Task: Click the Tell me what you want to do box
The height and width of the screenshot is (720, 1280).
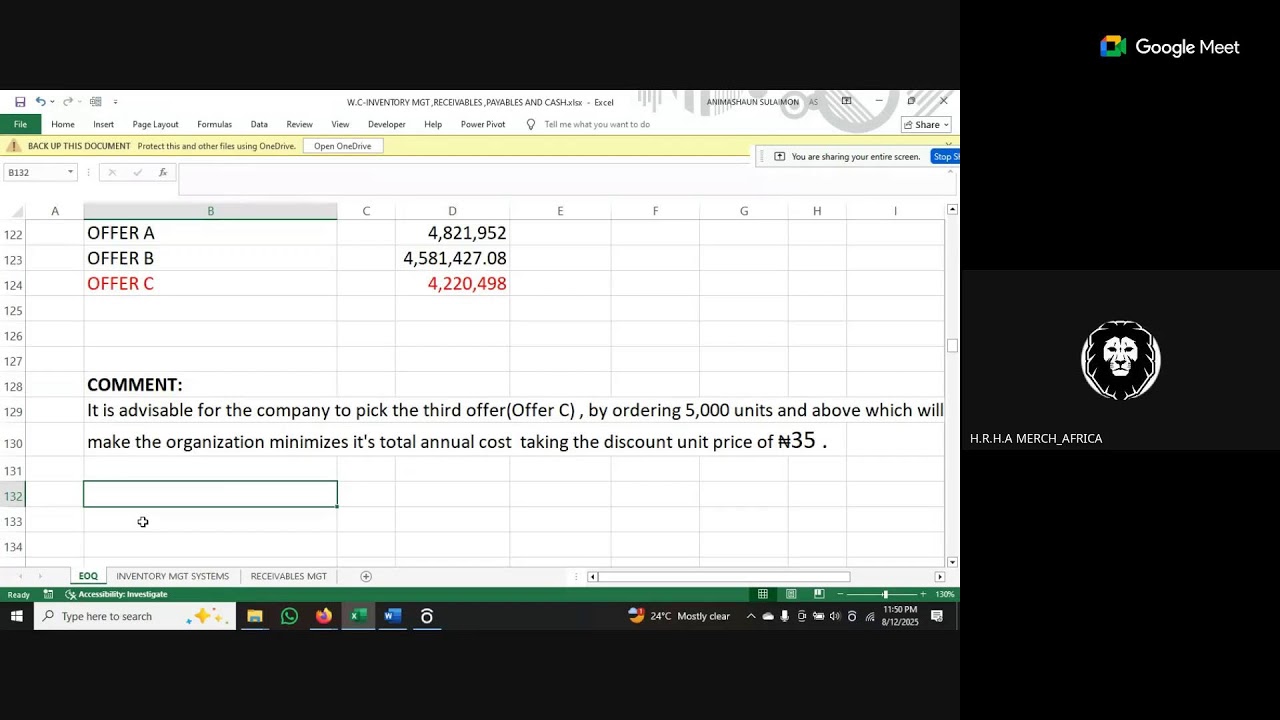Action: (x=597, y=125)
